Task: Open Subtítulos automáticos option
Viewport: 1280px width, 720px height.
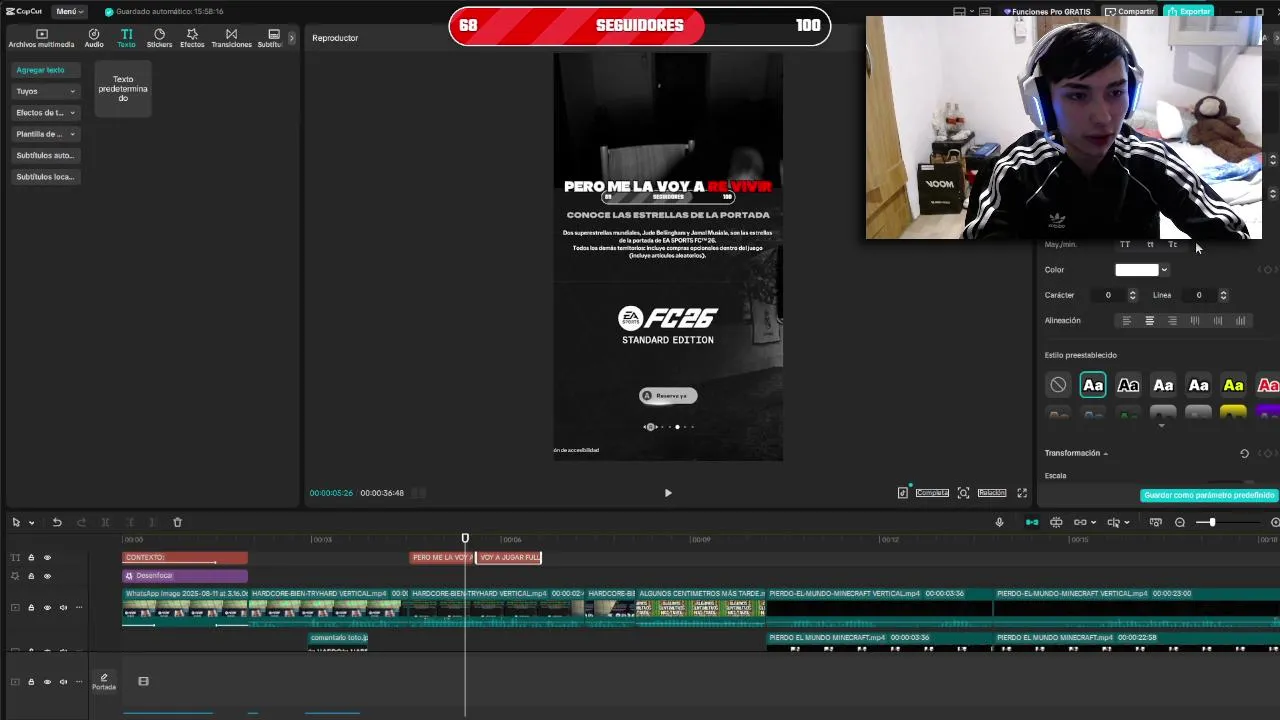Action: click(45, 155)
